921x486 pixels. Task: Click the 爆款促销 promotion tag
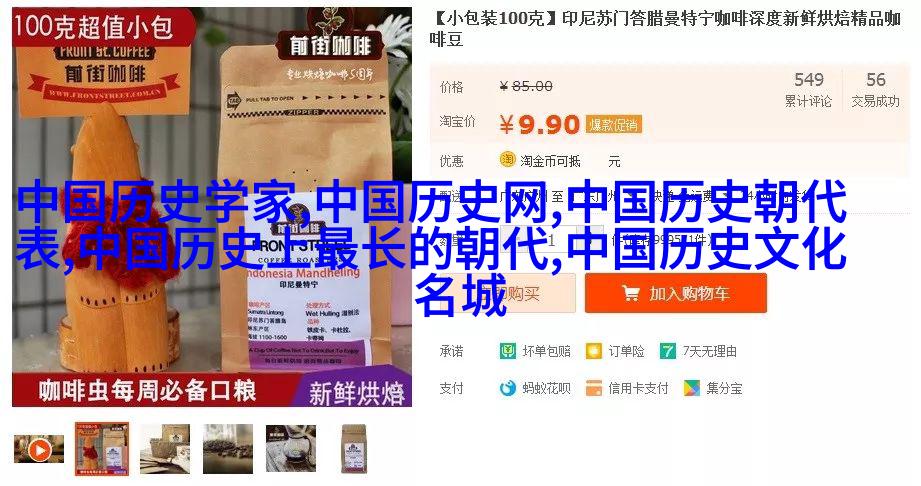pyautogui.click(x=614, y=125)
